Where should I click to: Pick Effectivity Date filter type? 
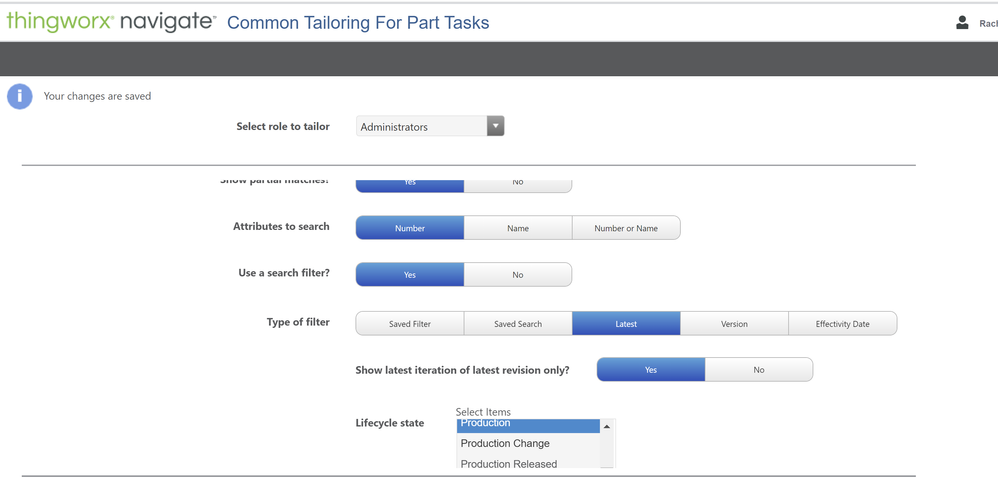[x=842, y=324]
